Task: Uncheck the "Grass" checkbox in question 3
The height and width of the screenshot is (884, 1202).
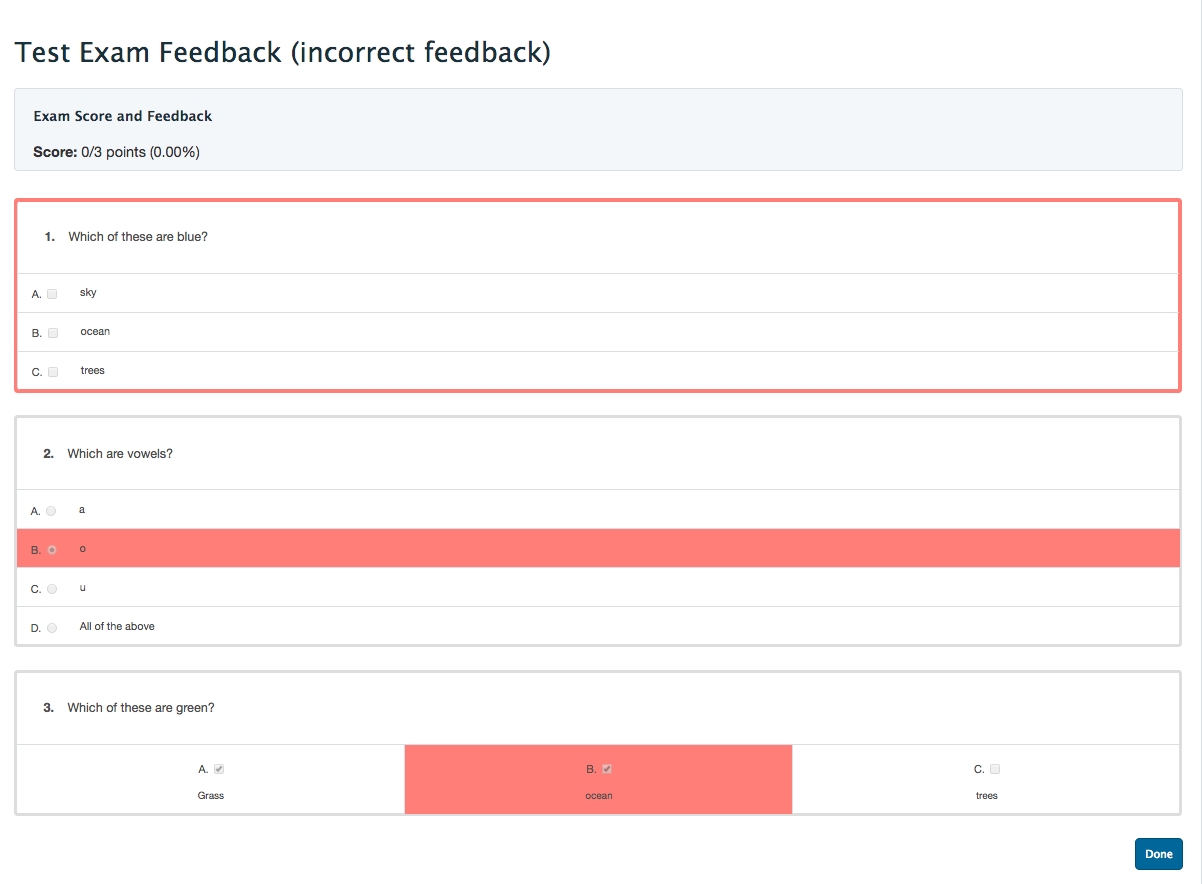Action: (219, 769)
